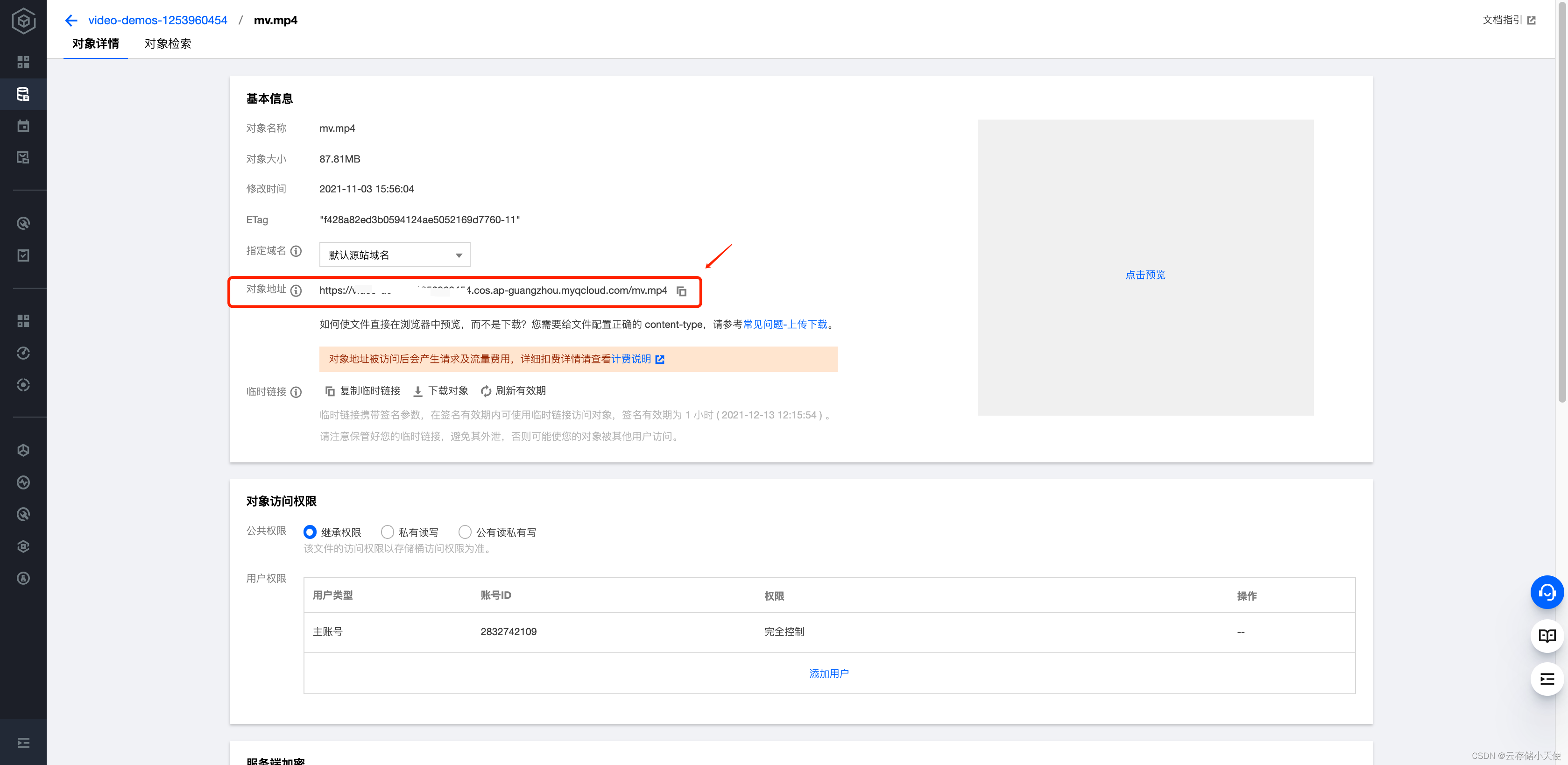
Task: Select the 对象详情 tab
Action: (x=96, y=44)
